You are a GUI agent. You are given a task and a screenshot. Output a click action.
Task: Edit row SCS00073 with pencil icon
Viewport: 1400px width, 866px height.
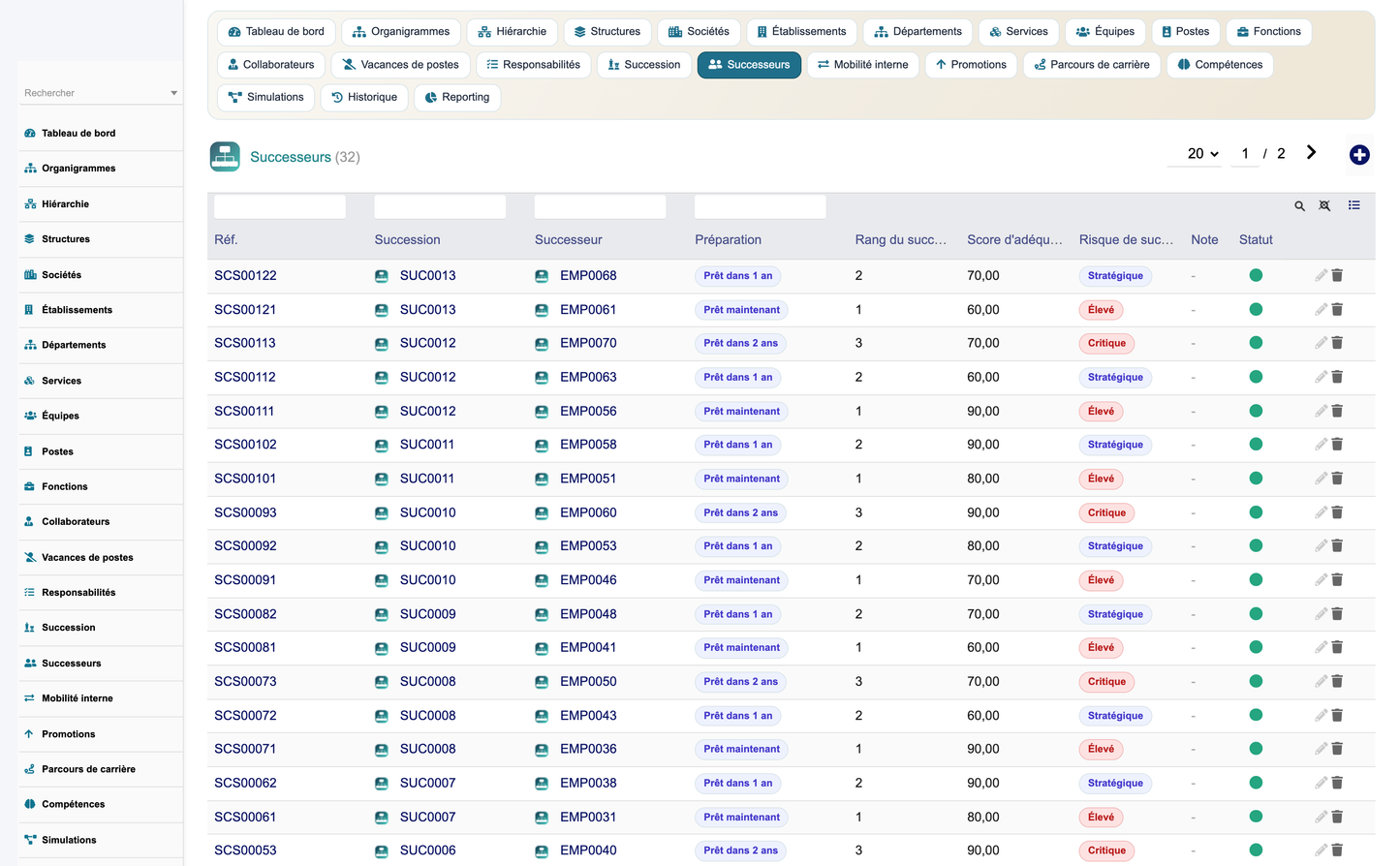click(x=1321, y=682)
